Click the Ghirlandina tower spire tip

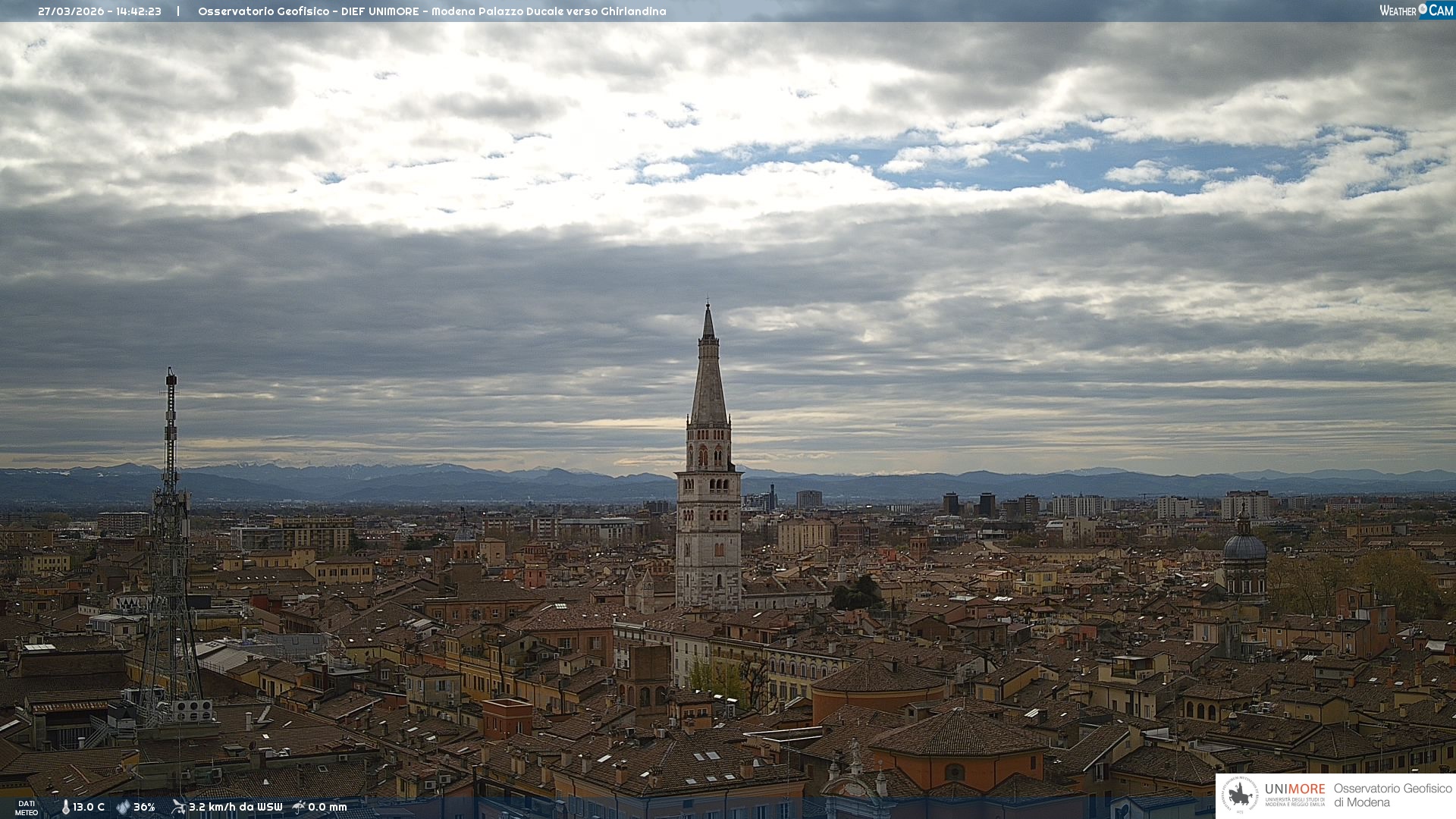[708, 306]
